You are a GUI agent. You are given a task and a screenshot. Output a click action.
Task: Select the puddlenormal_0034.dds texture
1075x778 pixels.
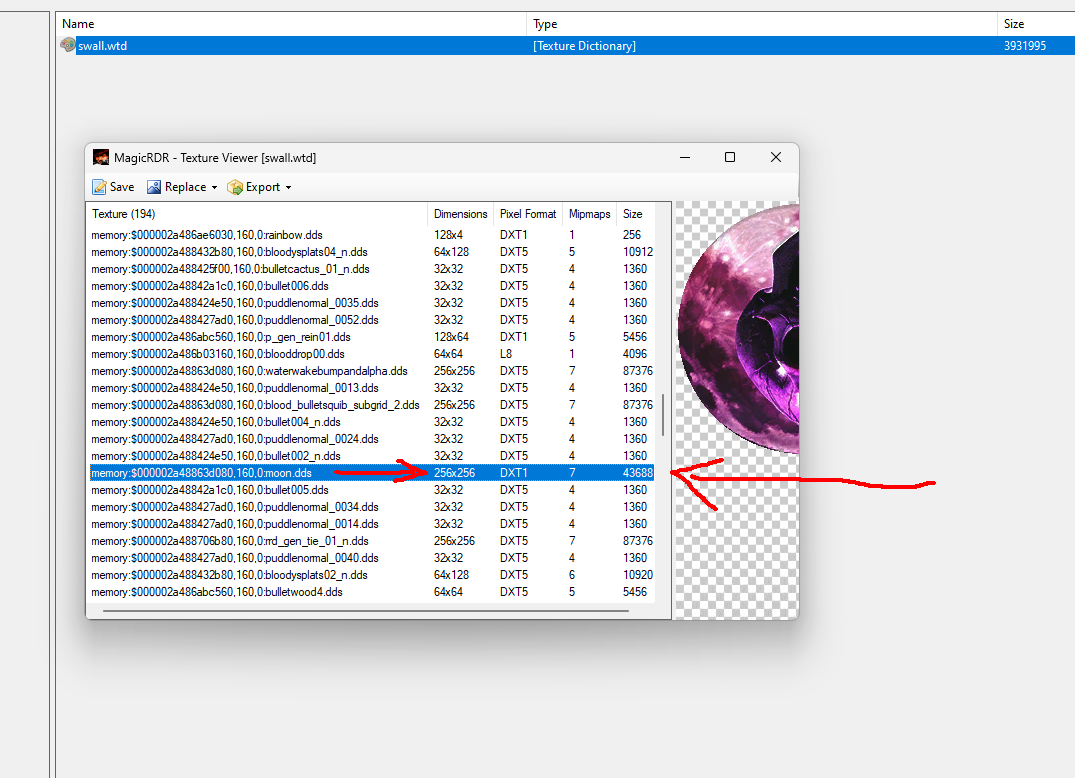pyautogui.click(x=372, y=507)
